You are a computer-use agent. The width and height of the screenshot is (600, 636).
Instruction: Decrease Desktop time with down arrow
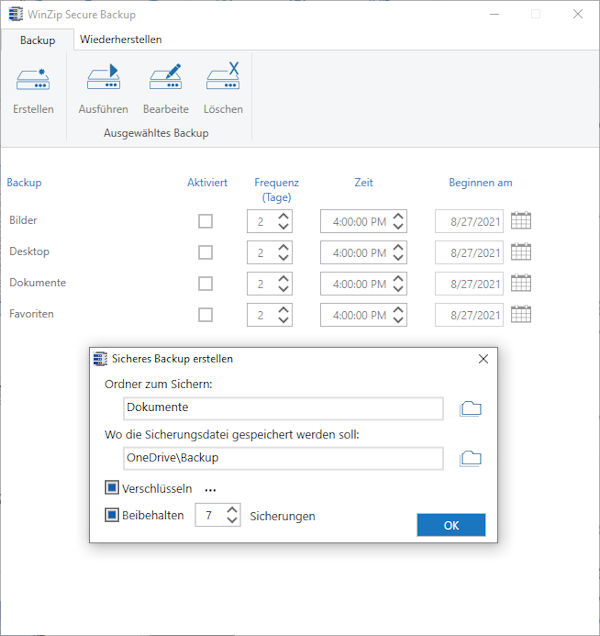click(398, 258)
